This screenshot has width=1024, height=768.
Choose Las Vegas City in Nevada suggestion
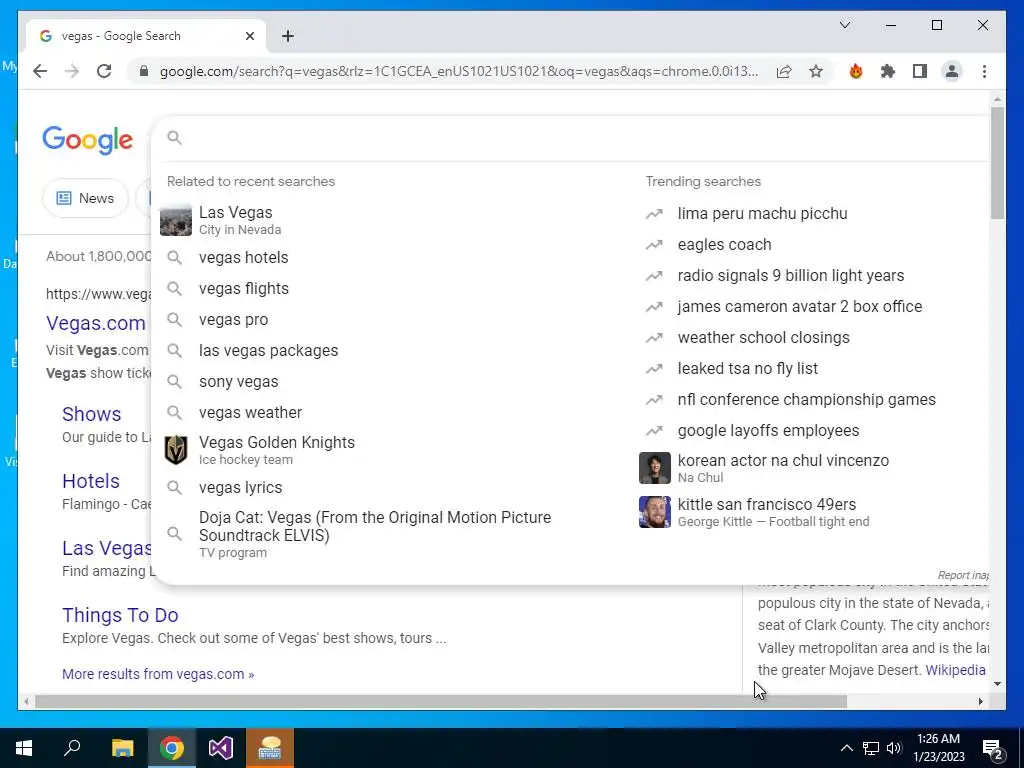391,220
